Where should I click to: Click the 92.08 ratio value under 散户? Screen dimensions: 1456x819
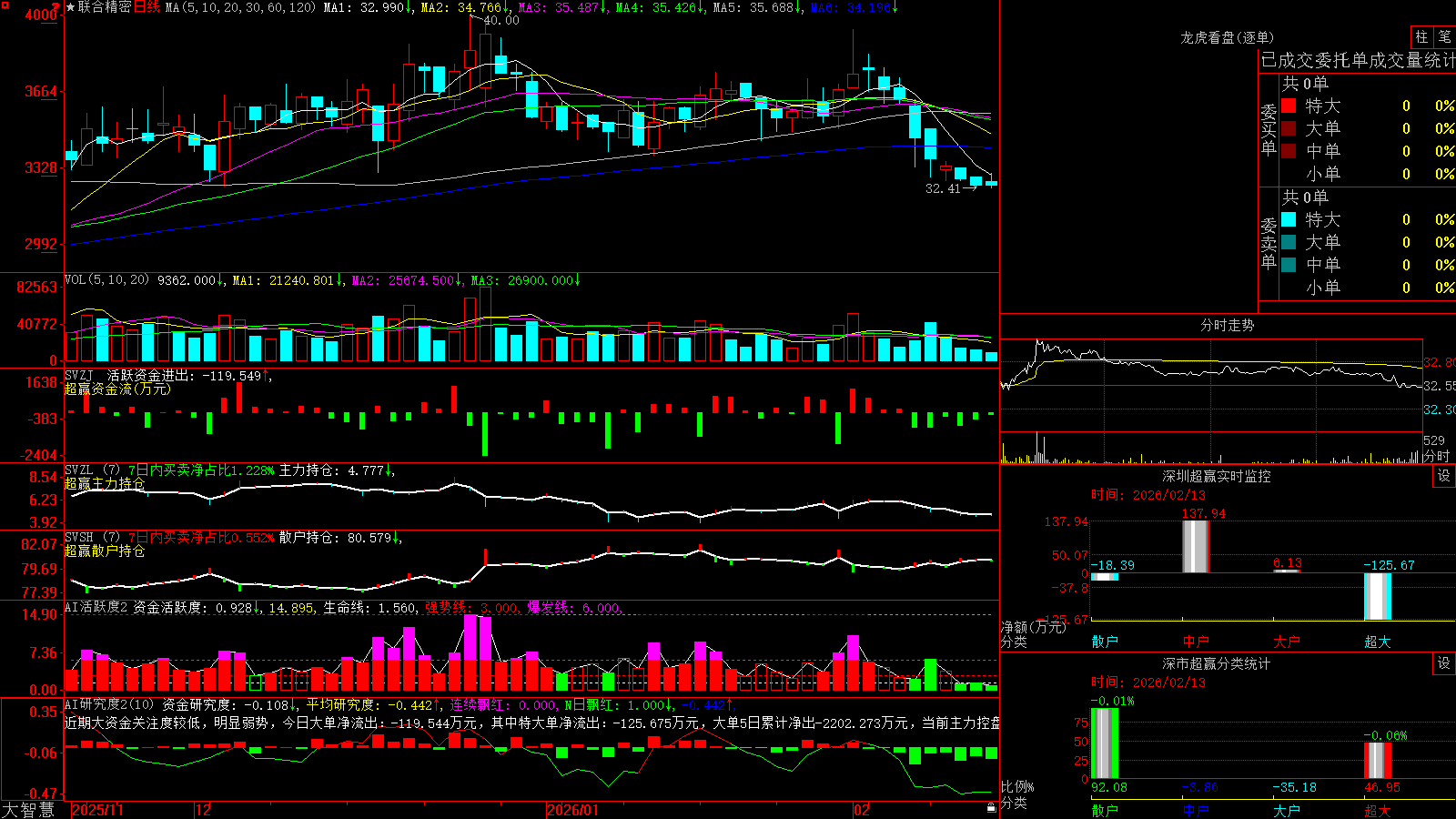point(1109,787)
